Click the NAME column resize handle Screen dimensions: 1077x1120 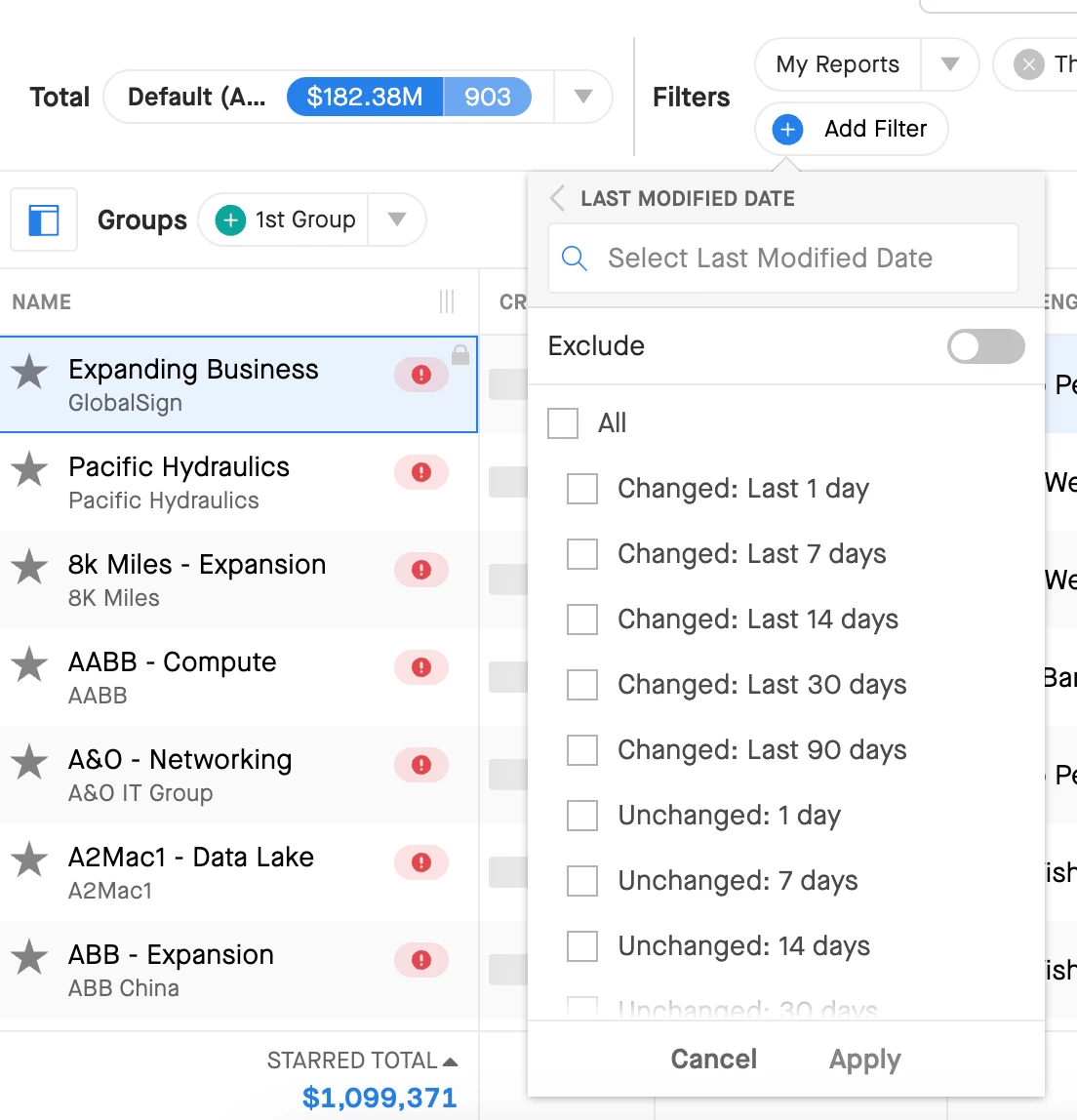tap(447, 301)
